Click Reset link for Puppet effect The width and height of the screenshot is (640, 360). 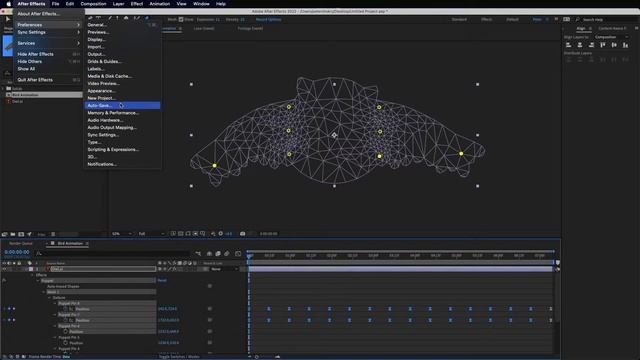162,281
